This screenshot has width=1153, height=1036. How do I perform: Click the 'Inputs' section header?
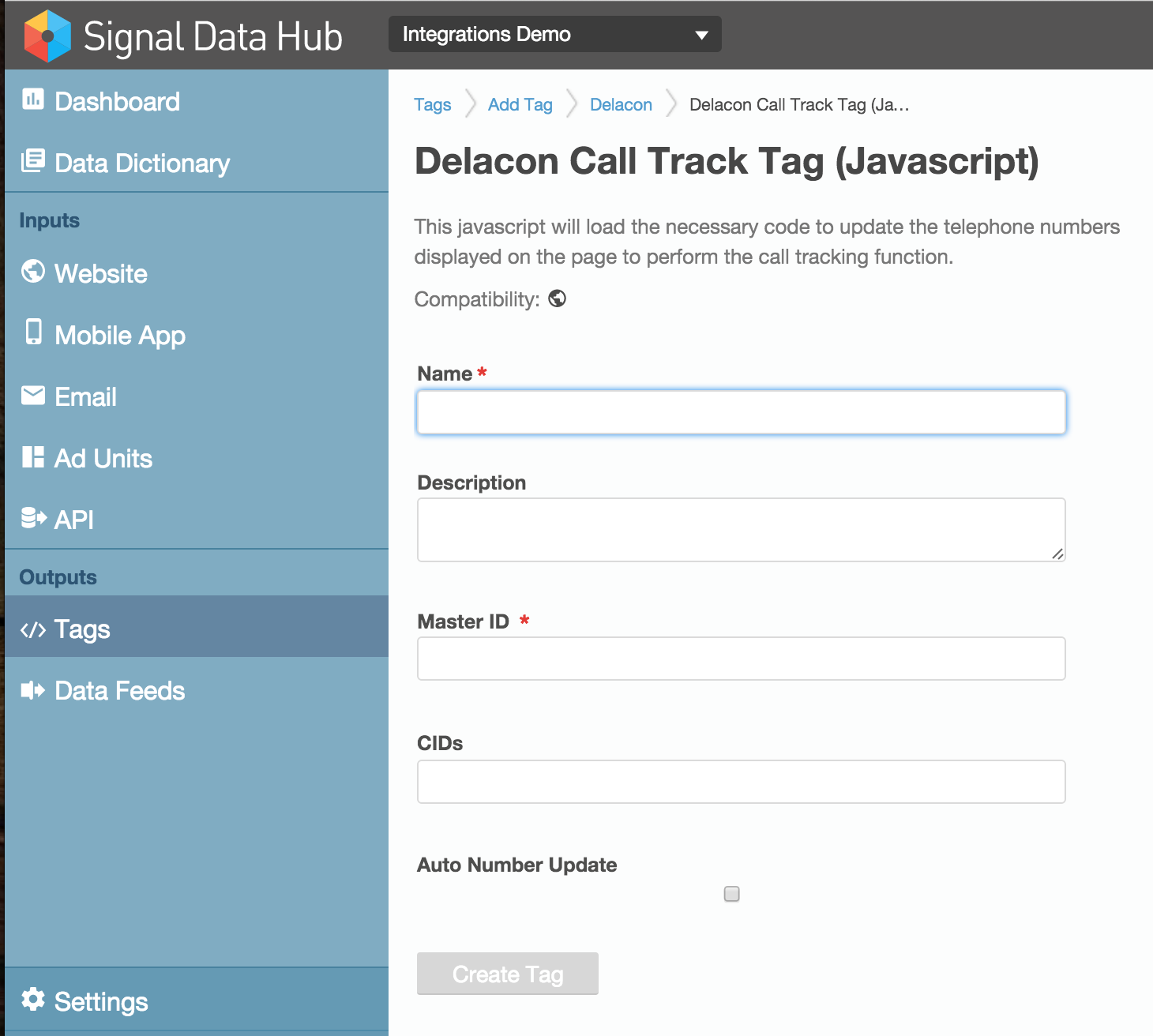pyautogui.click(x=50, y=220)
